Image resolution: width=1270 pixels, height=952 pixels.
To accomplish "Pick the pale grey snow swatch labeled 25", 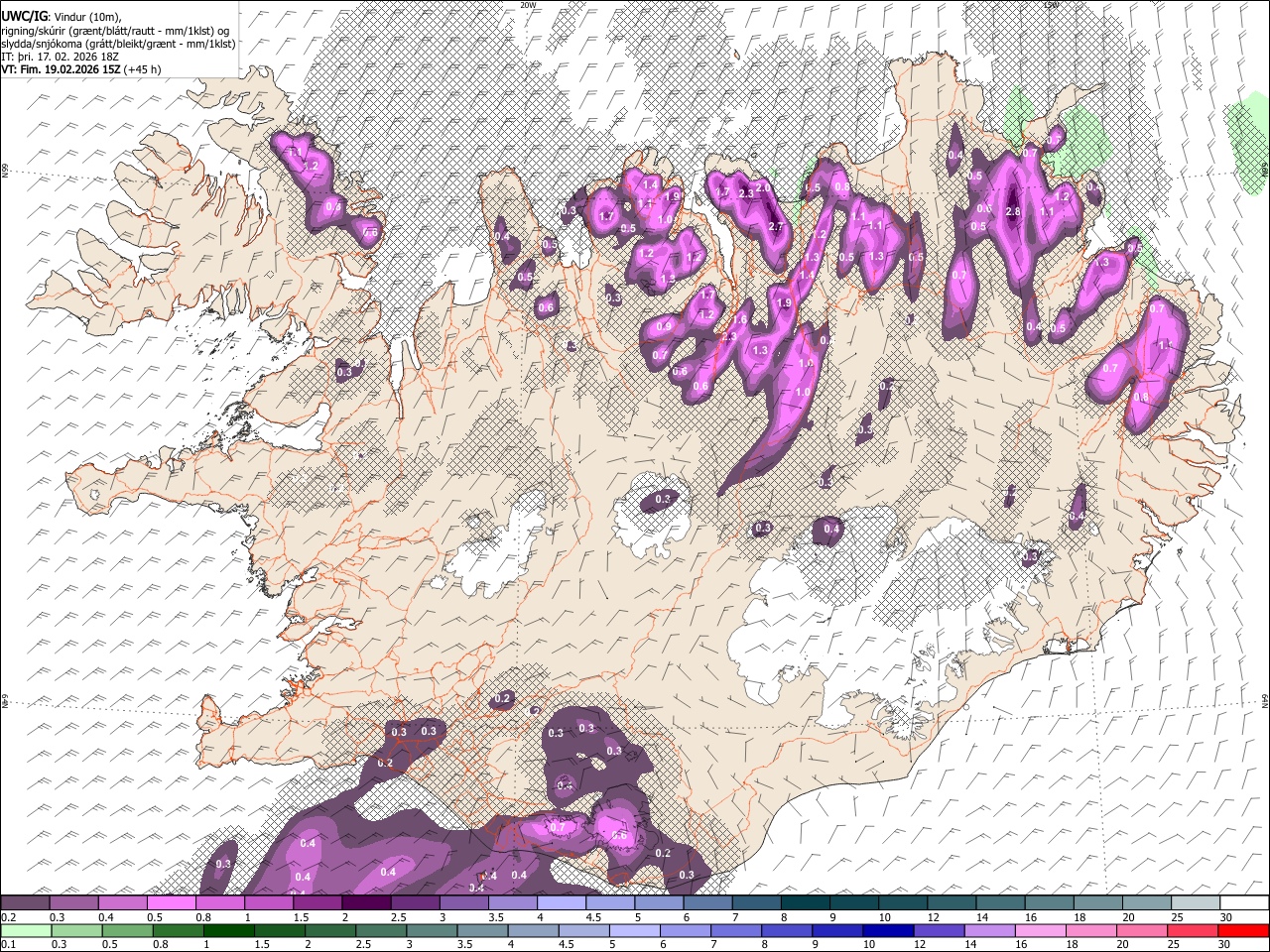I will click(1195, 903).
